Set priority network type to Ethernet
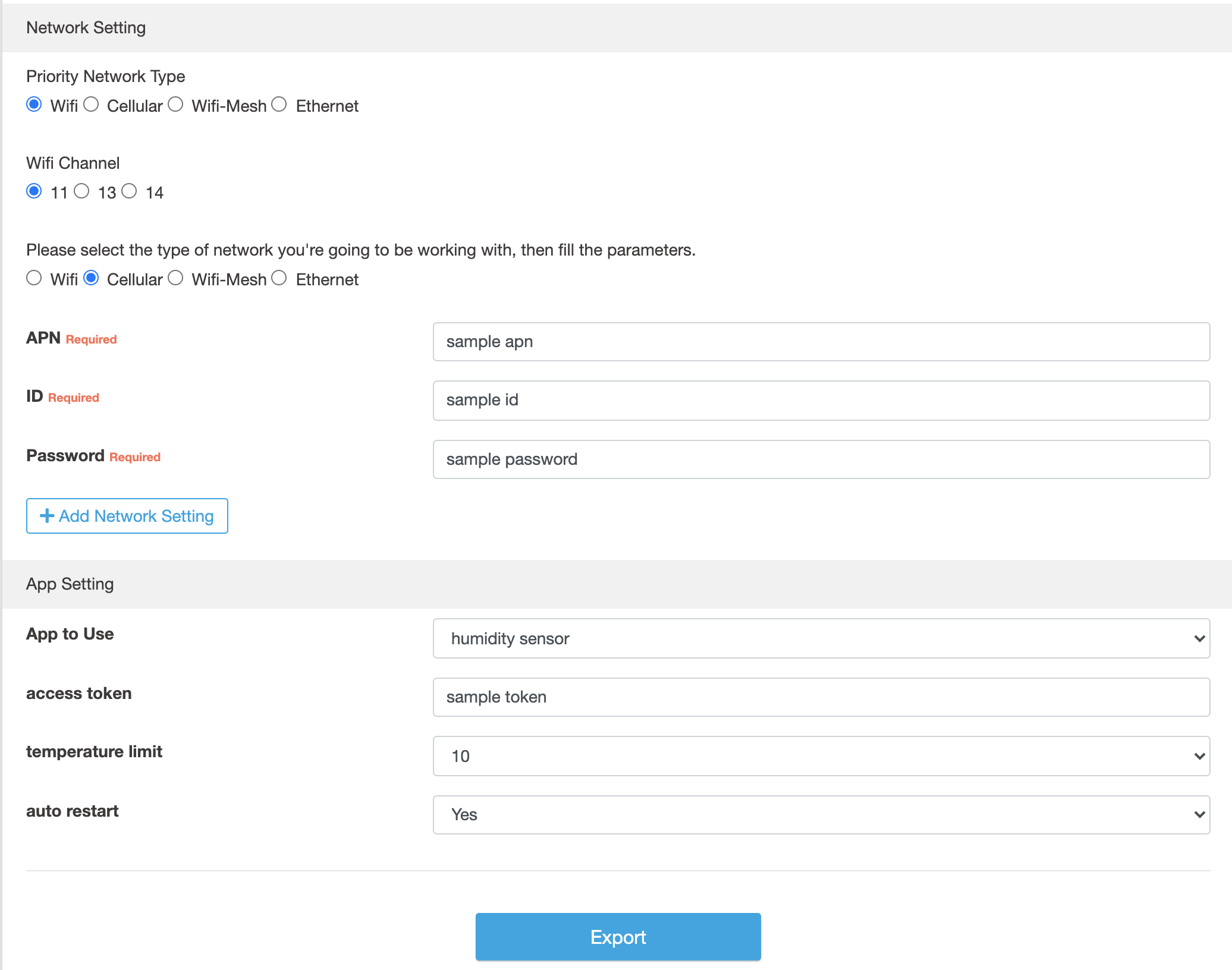This screenshot has width=1232, height=970. point(279,105)
